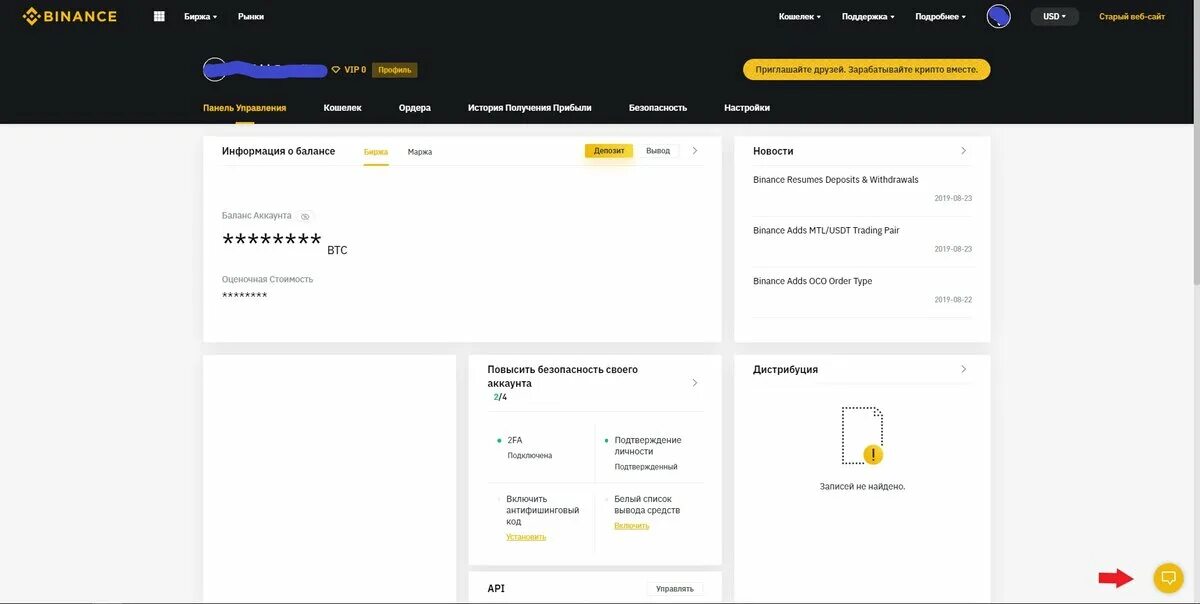
Task: Open the account security chevron arrow
Action: coord(695,383)
